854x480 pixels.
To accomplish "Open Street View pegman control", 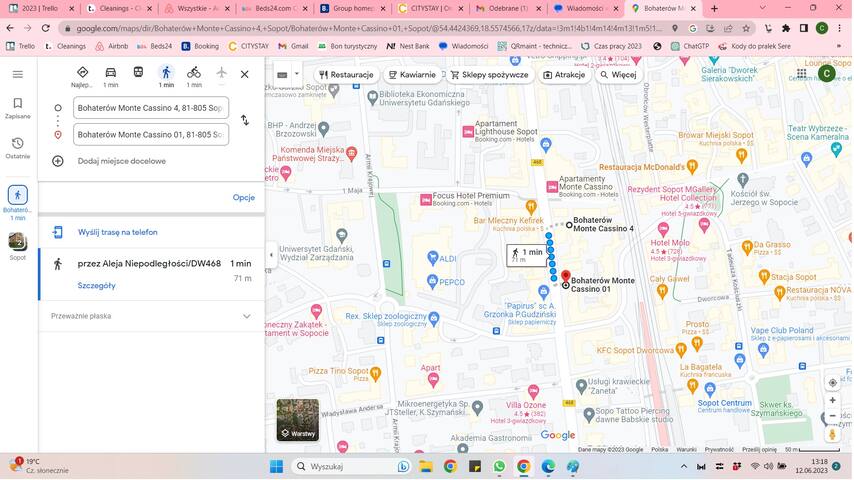I will (x=832, y=434).
